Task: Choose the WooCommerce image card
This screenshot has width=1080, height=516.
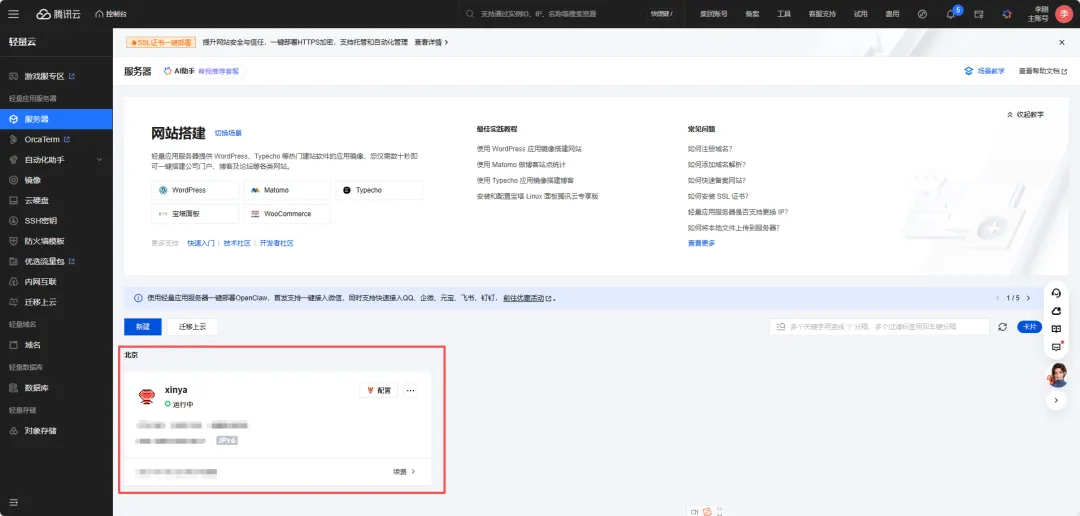Action: (287, 214)
